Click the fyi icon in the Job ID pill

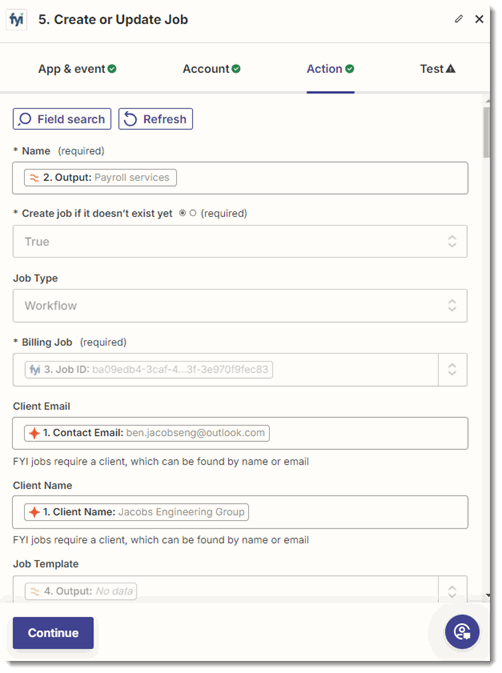[x=35, y=370]
